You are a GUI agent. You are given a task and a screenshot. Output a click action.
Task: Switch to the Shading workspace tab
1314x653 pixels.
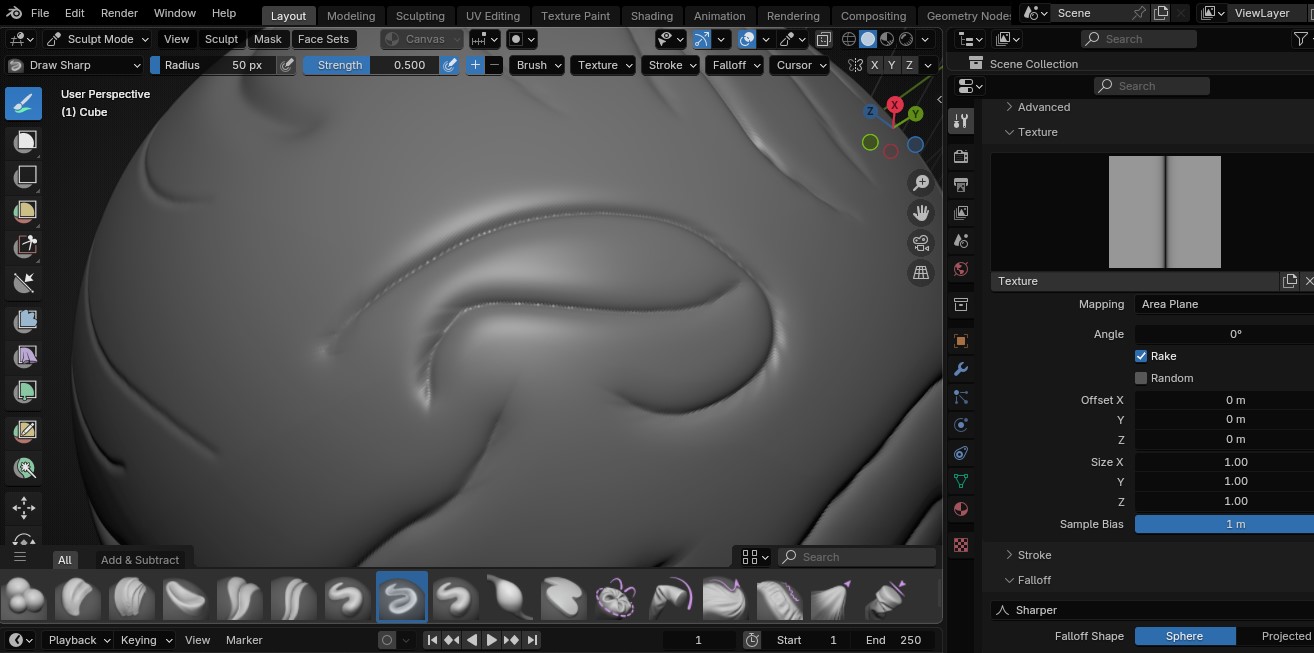click(x=652, y=15)
